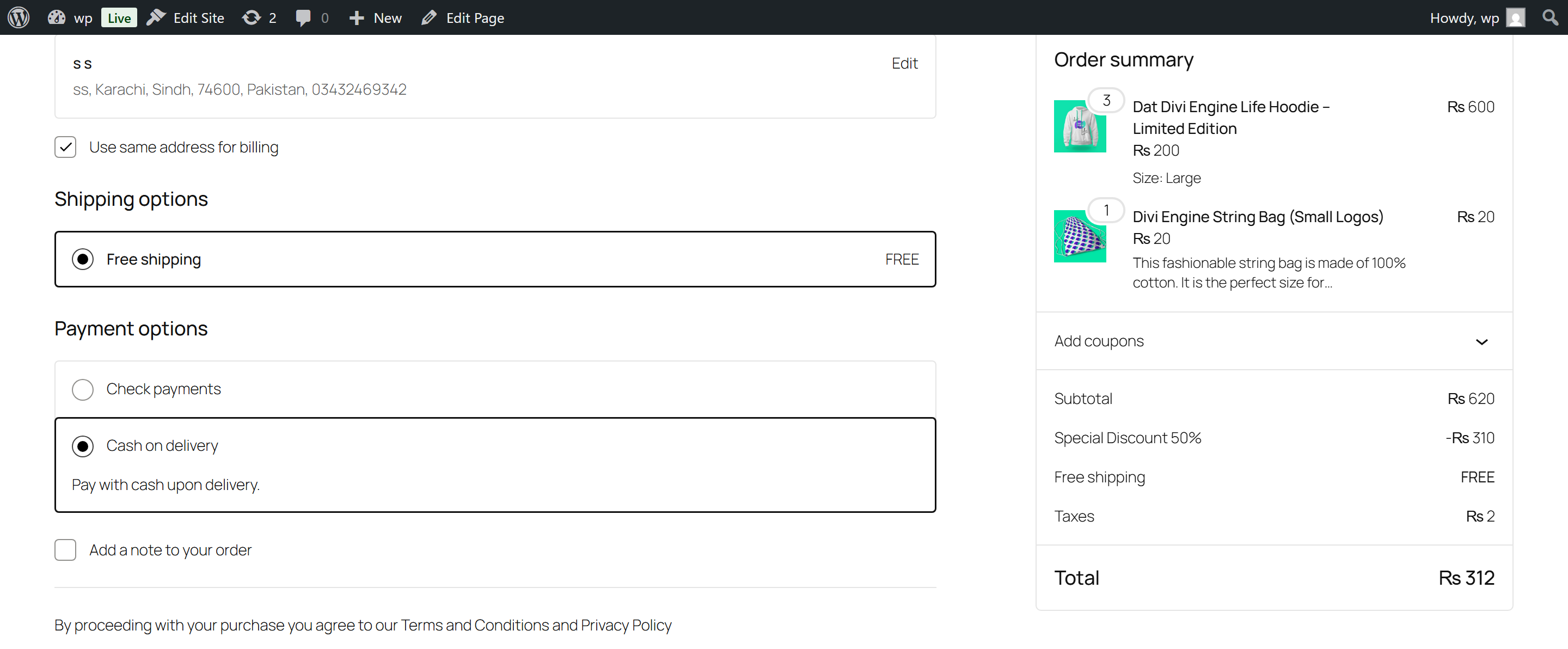The width and height of the screenshot is (1568, 649).
Task: Uncheck Use same address for billing
Action: point(65,146)
